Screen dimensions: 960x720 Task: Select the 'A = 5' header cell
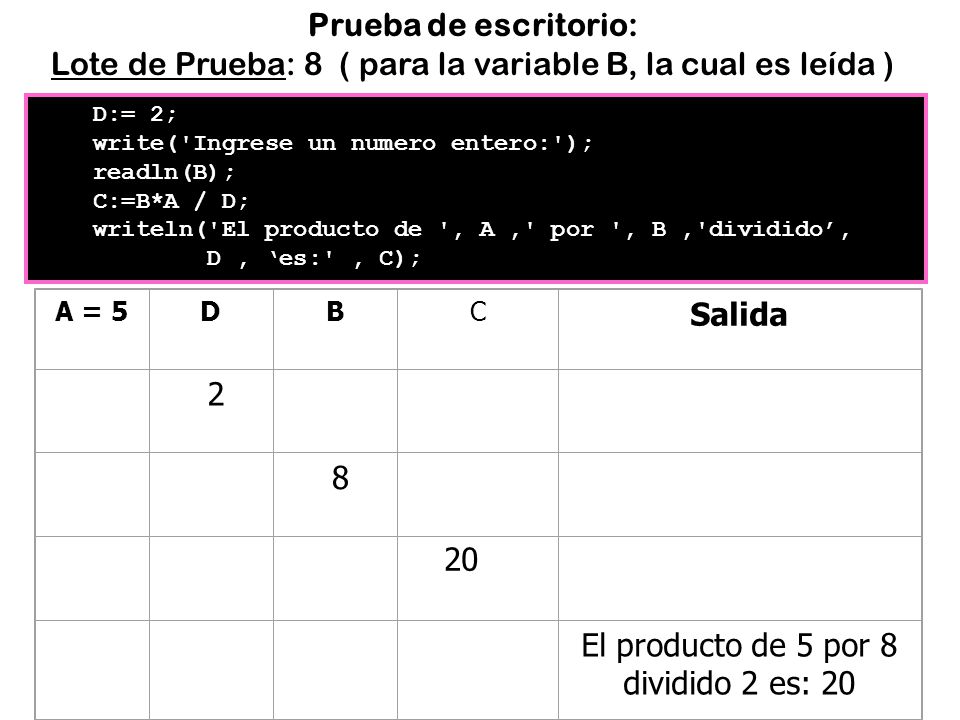point(92,329)
